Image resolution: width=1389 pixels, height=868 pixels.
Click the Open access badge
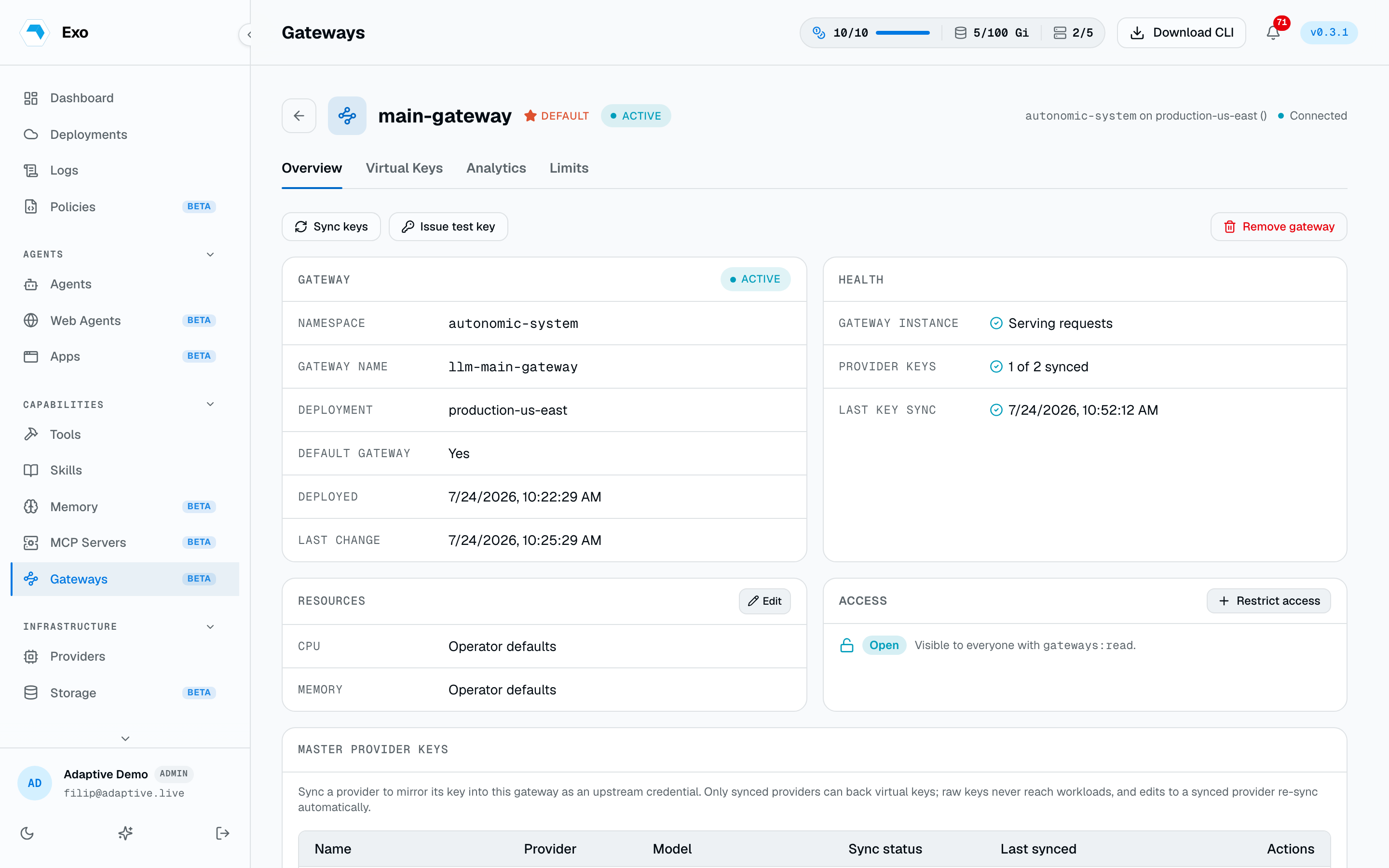[884, 645]
